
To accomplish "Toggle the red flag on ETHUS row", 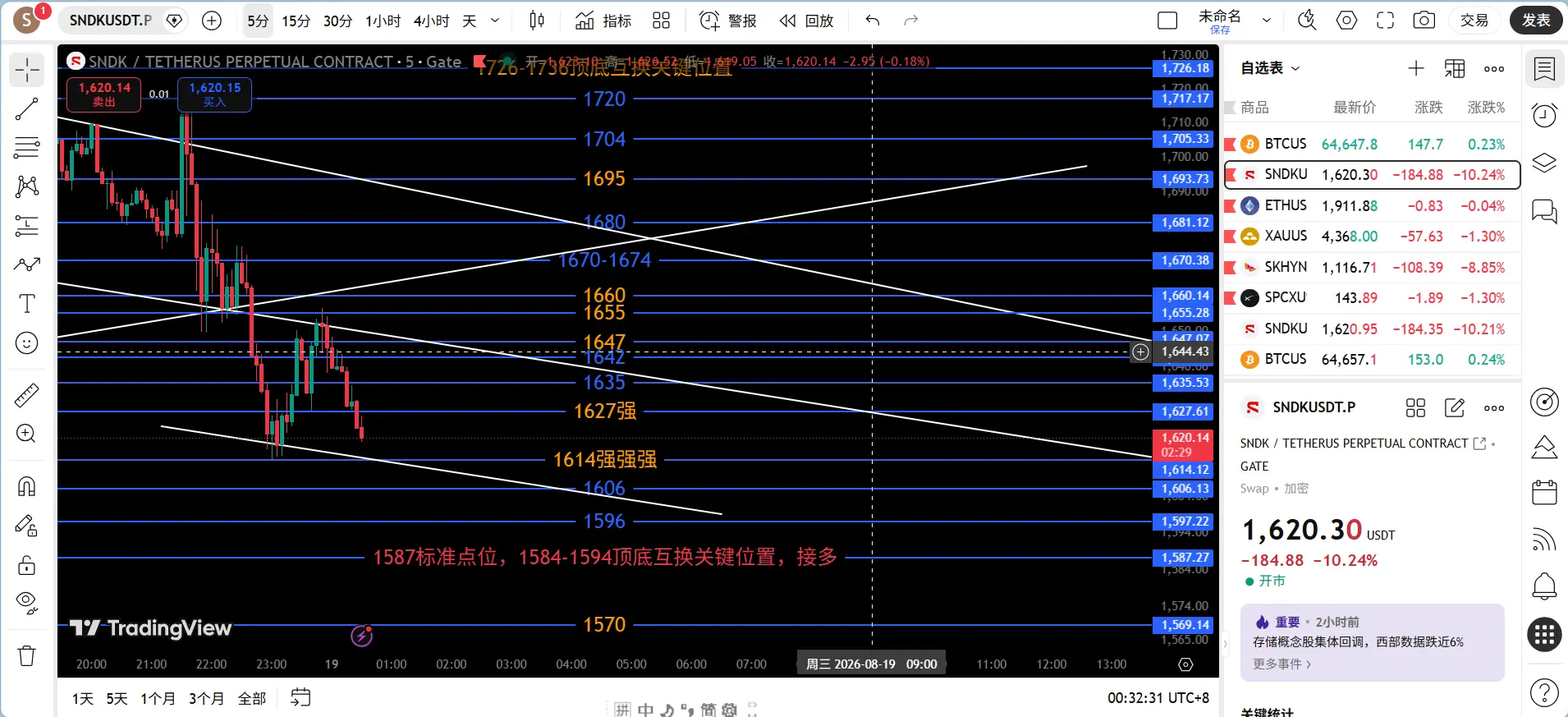I will coord(1230,206).
